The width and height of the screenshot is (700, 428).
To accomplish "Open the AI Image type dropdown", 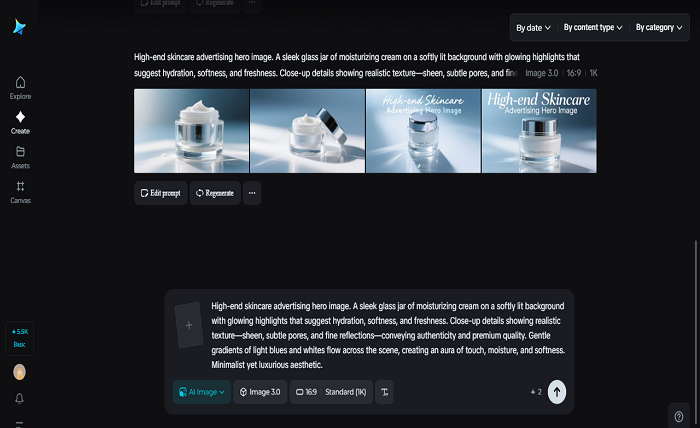I will (x=202, y=392).
